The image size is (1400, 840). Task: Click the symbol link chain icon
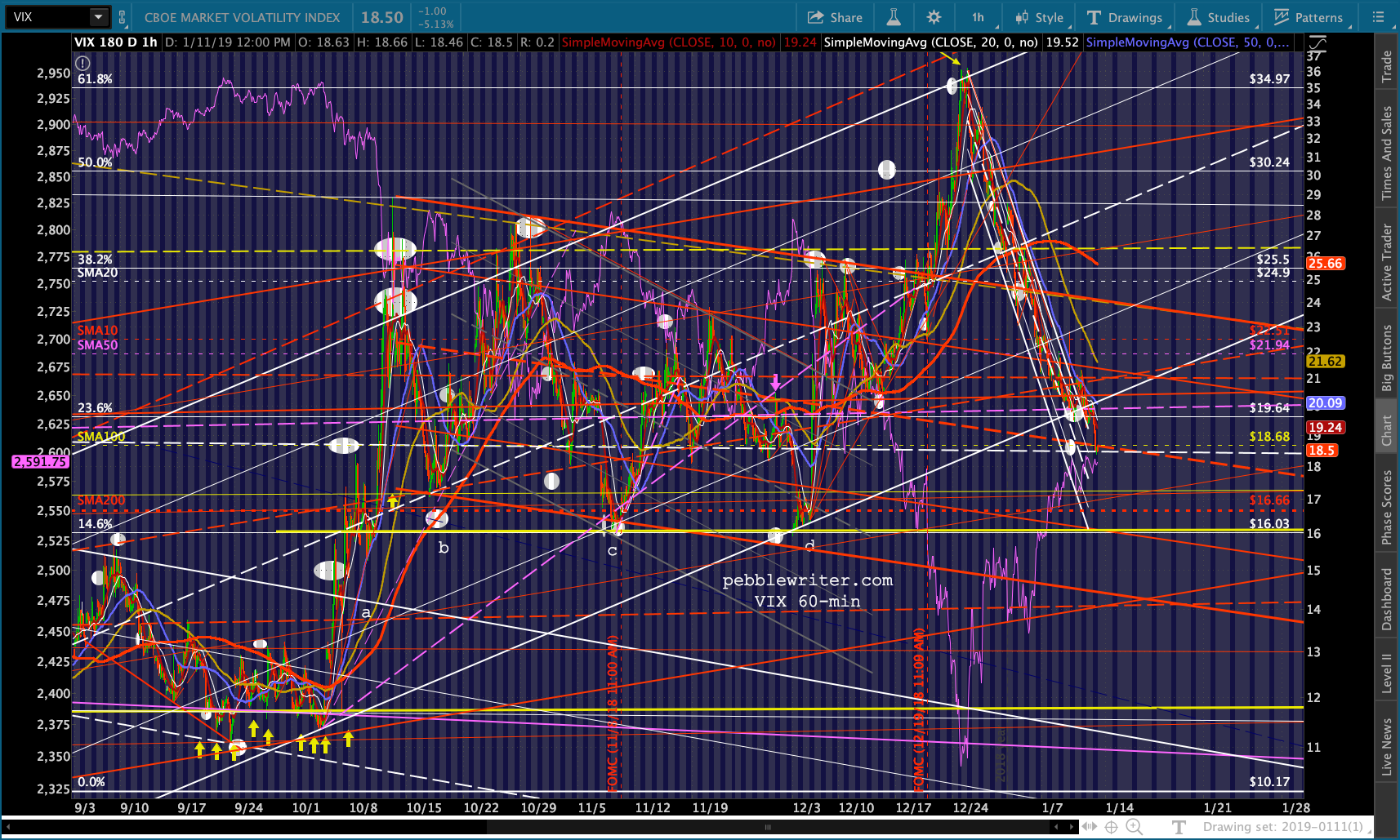[123, 17]
